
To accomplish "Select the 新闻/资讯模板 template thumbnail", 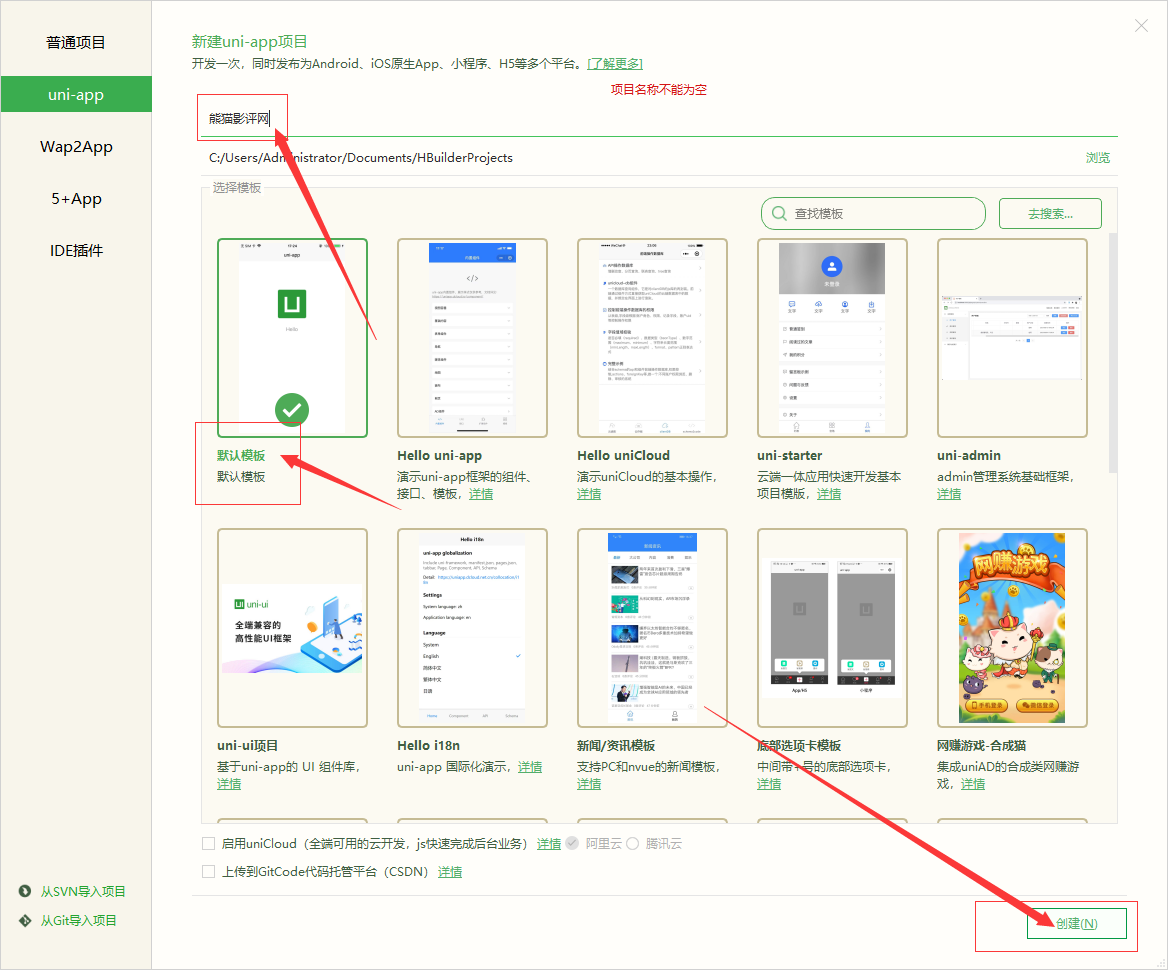I will point(653,628).
